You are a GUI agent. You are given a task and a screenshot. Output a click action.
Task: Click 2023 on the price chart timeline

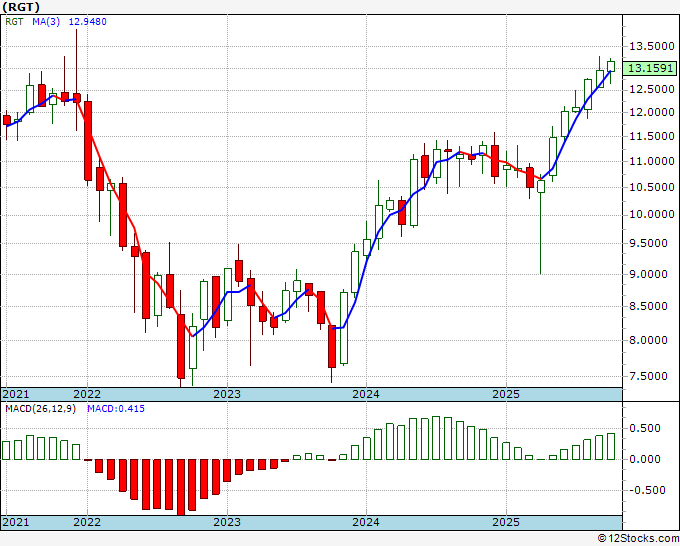pos(227,394)
